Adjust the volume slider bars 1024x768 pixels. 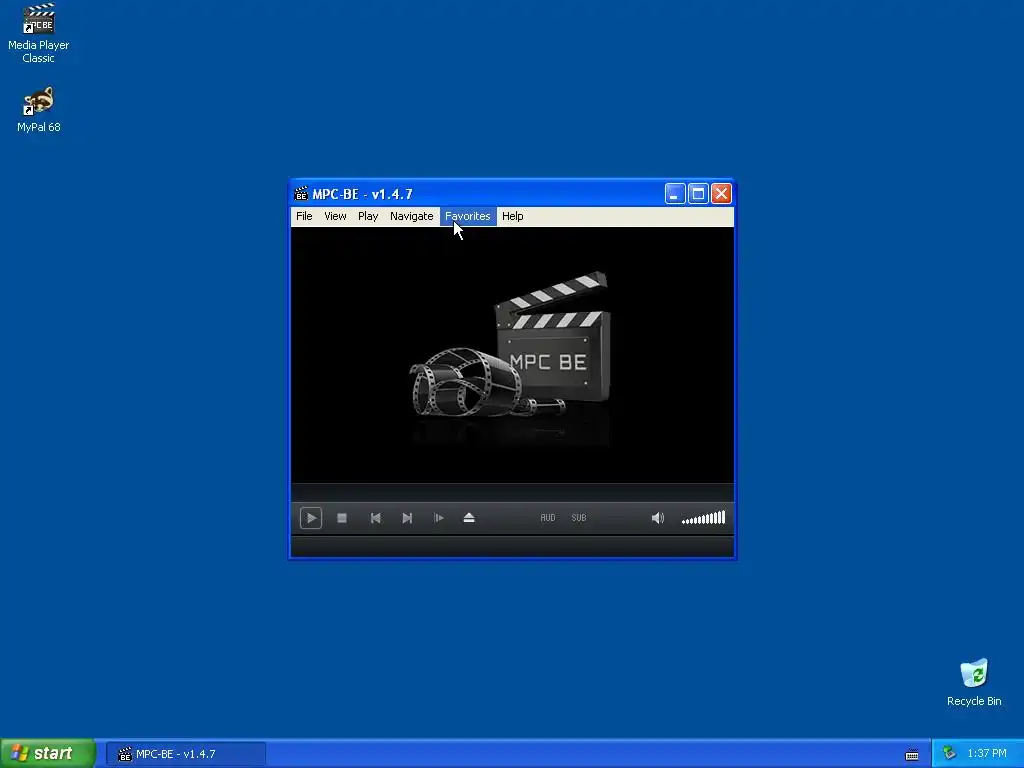703,518
